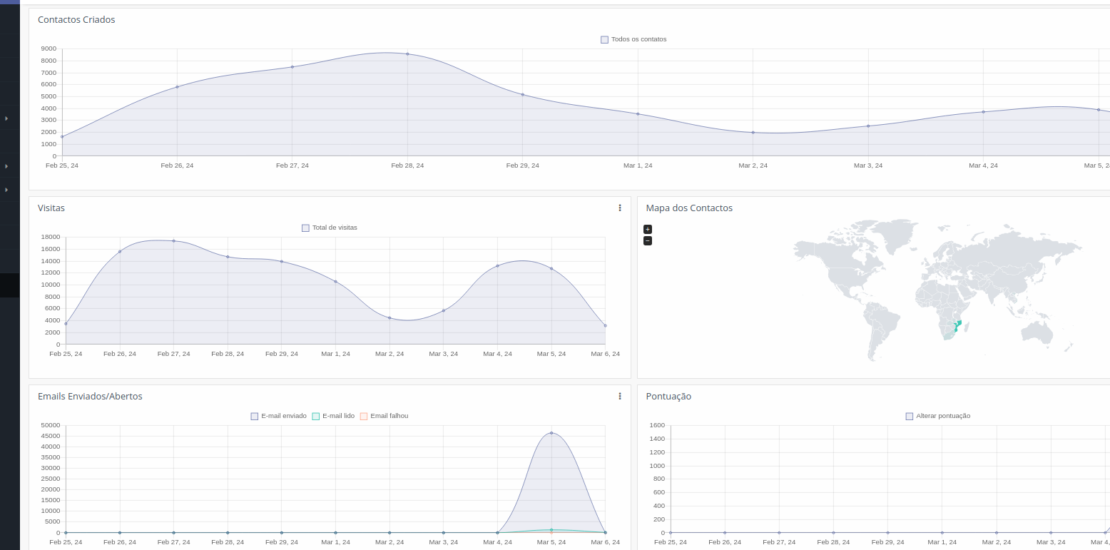Click the Mar 5 peak in the emails chart
This screenshot has height=550, width=1110.
[x=551, y=433]
